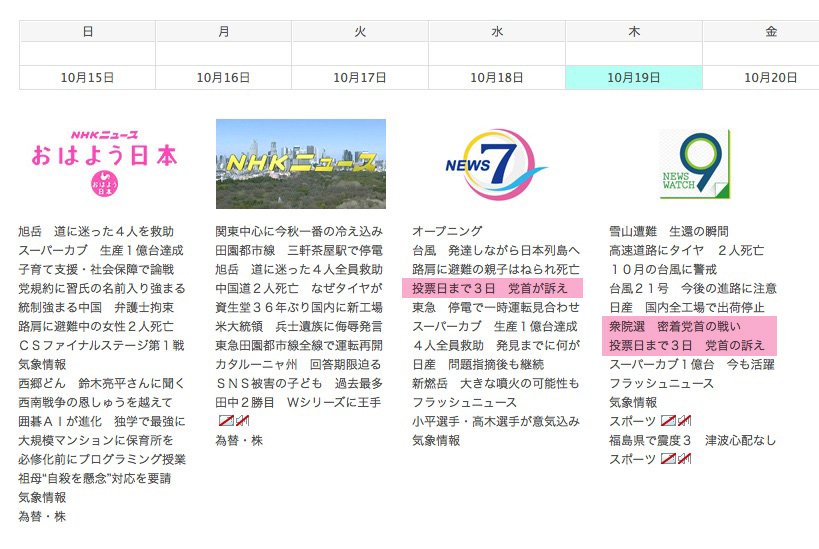Select the 10月15日 date cell
The height and width of the screenshot is (549, 819).
pyautogui.click(x=87, y=78)
